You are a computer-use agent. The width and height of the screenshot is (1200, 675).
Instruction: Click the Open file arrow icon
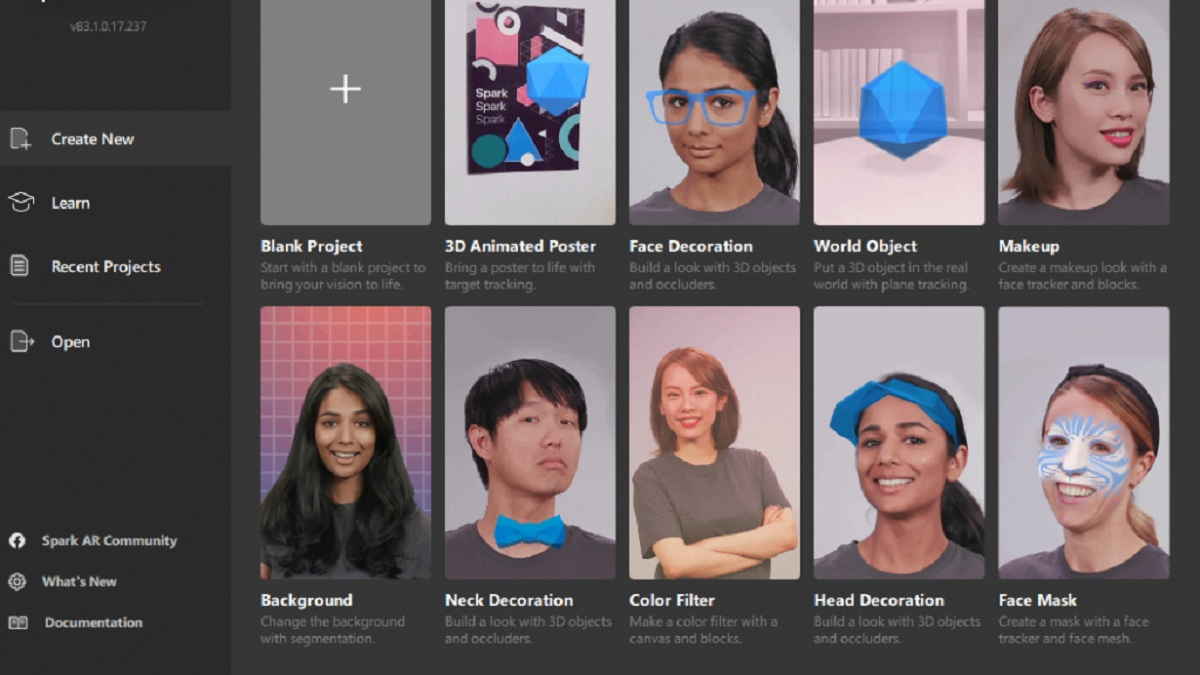click(x=20, y=341)
